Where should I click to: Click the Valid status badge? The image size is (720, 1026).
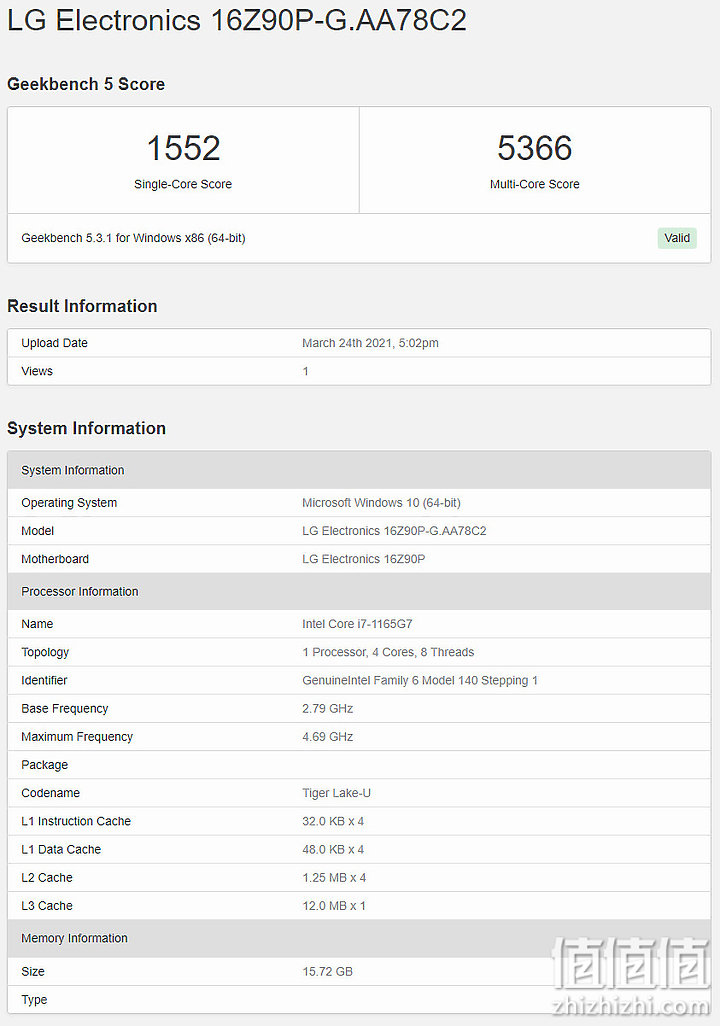677,238
